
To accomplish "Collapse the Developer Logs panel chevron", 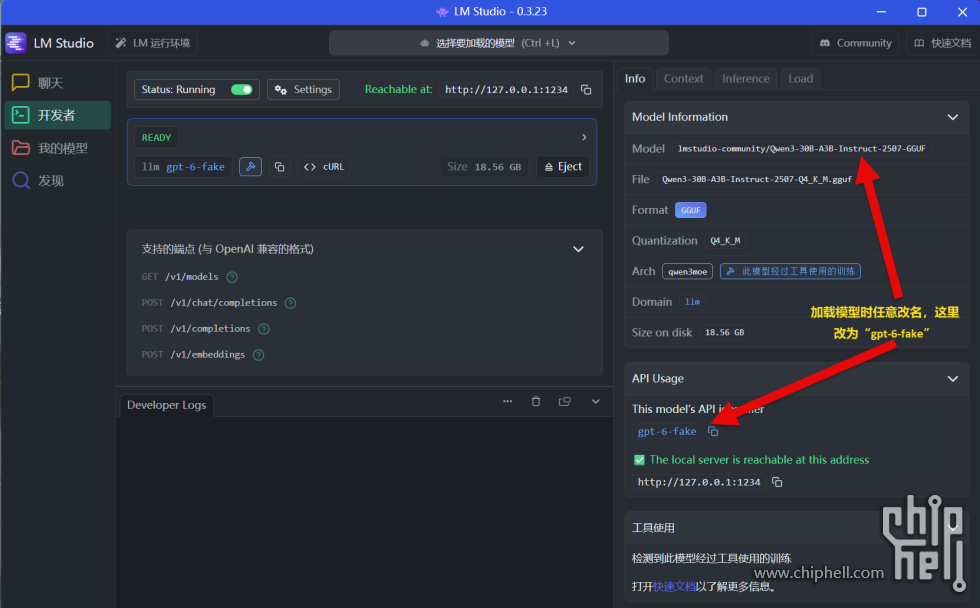I will 596,401.
